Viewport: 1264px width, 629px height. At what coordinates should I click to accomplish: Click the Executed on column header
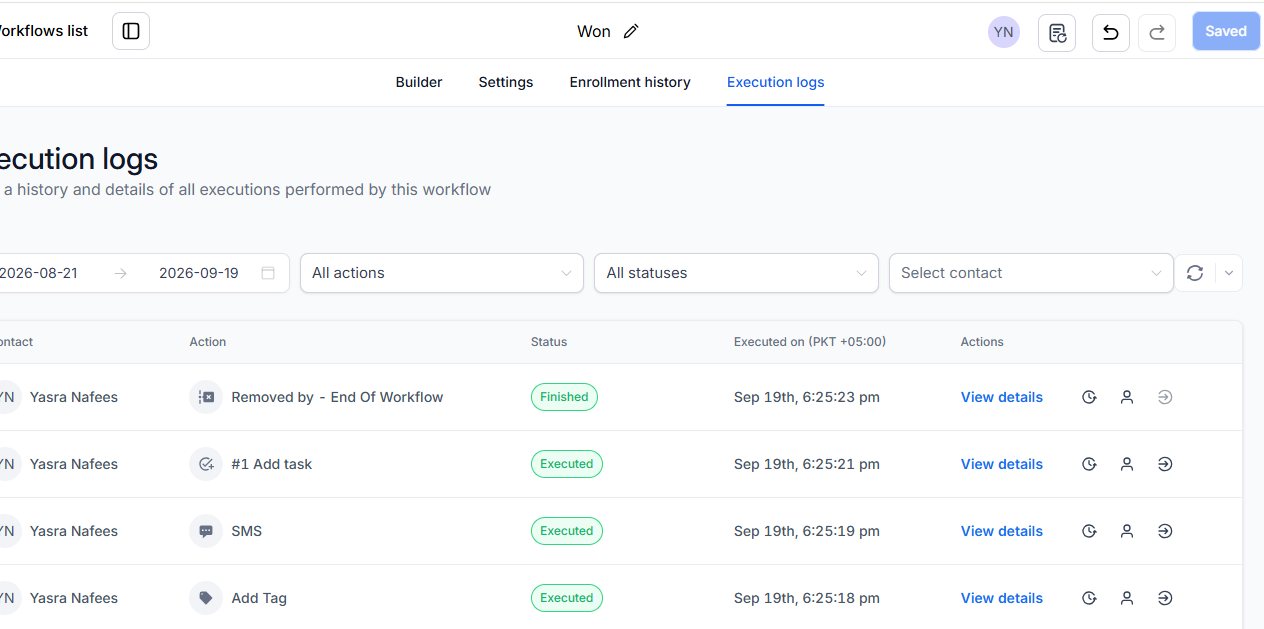pyautogui.click(x=810, y=342)
